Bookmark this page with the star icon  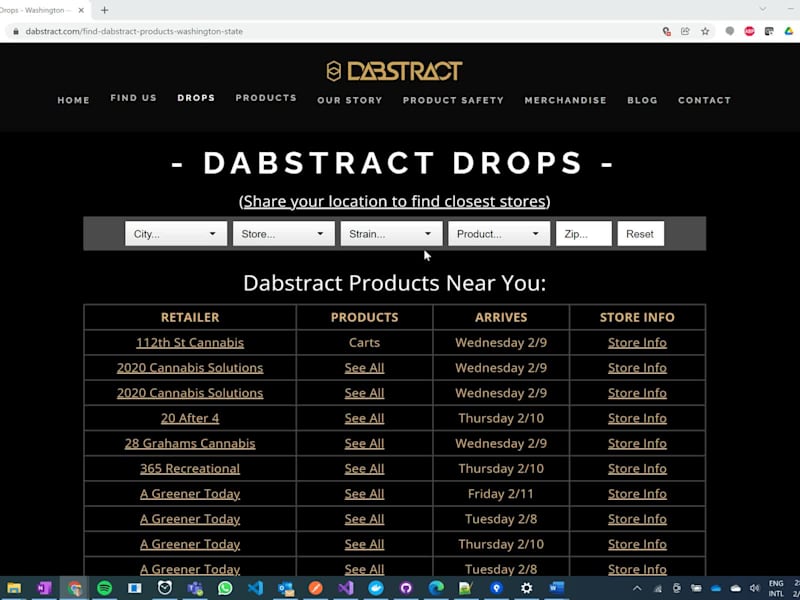pos(705,31)
